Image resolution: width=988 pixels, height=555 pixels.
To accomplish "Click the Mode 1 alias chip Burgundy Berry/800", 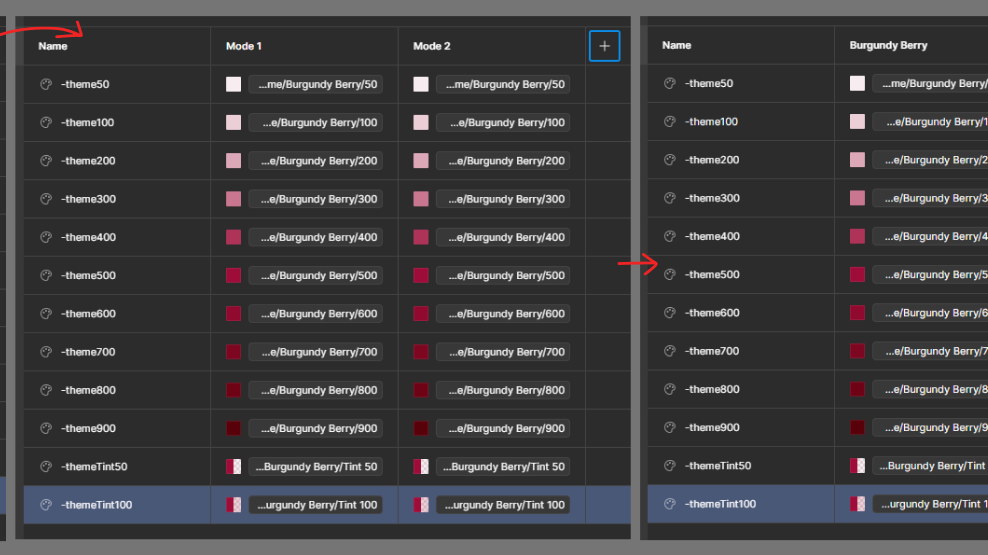I will 316,390.
